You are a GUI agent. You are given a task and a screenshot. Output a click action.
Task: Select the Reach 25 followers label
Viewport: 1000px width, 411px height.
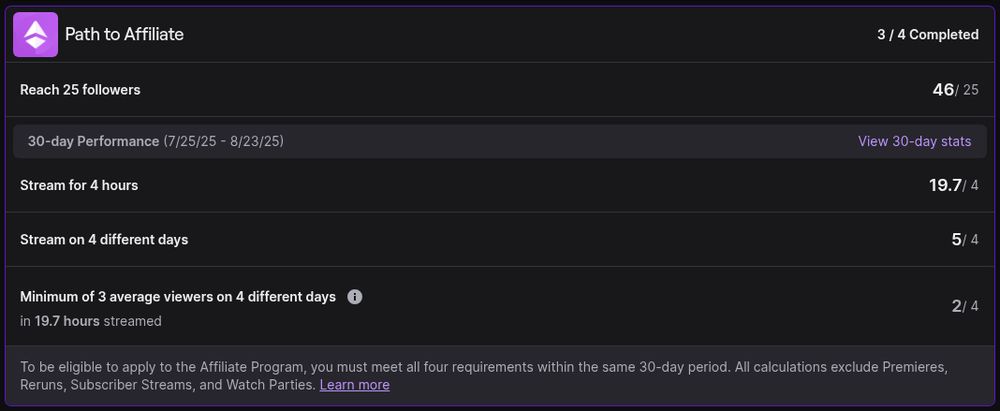point(80,90)
